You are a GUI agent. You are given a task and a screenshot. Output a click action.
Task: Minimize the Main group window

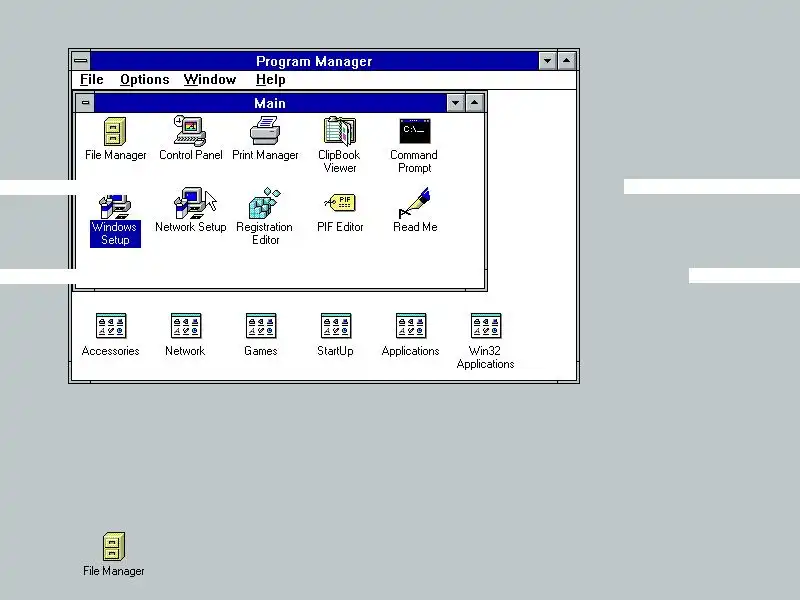(455, 103)
